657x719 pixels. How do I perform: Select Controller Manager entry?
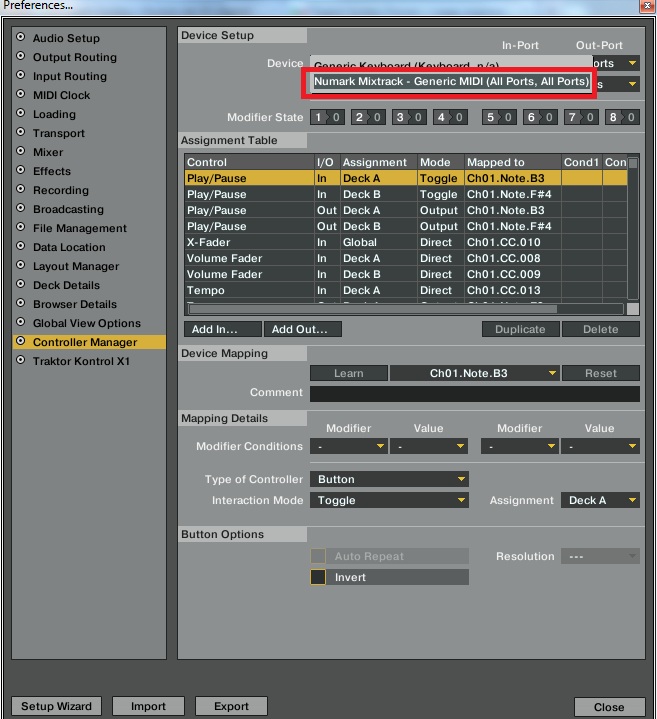tap(89, 342)
